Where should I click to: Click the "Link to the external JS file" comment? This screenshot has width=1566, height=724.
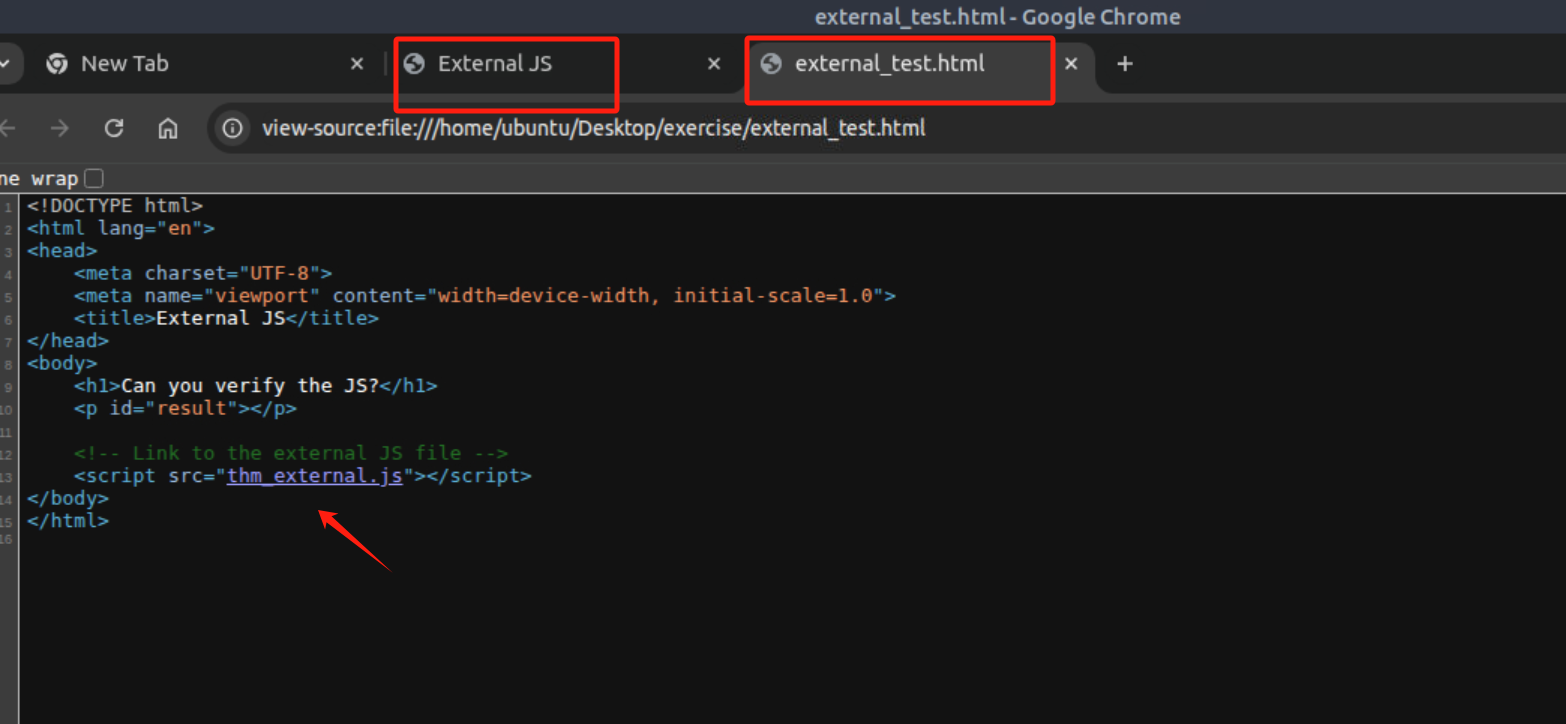point(291,453)
